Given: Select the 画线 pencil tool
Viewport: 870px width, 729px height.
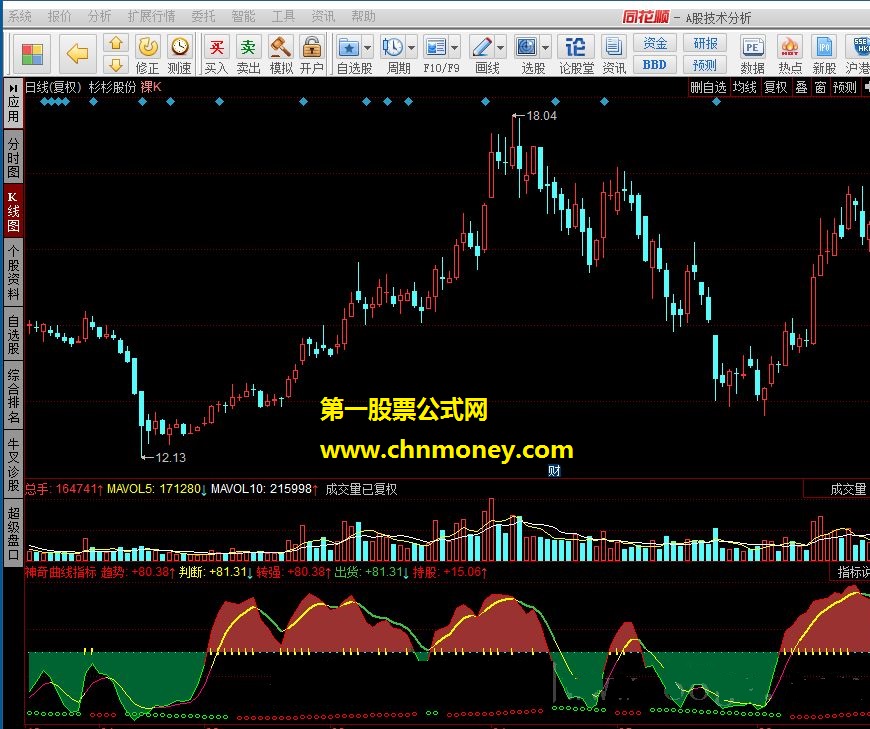Looking at the screenshot, I should (482, 47).
